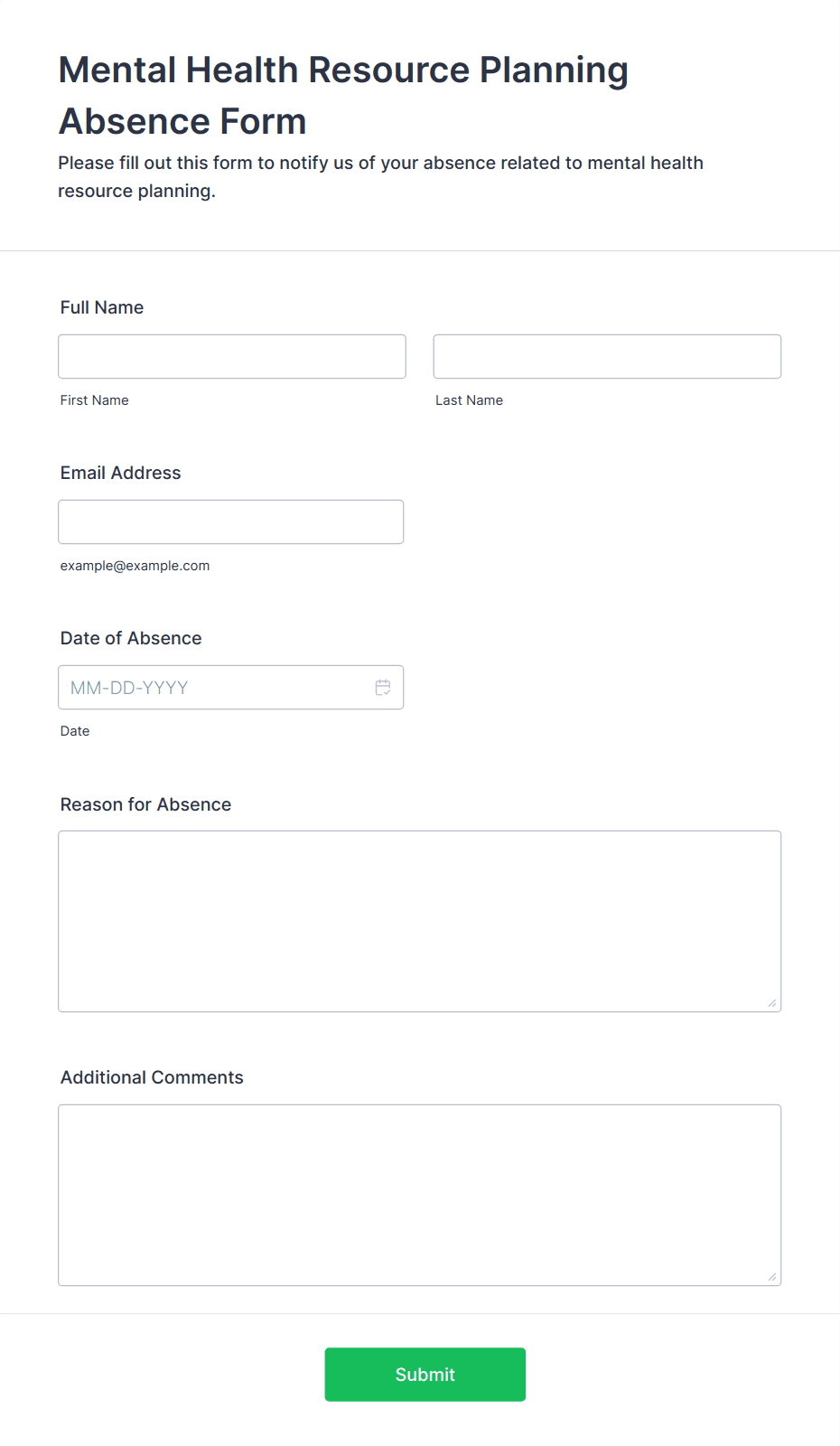The image size is (840, 1446).
Task: Click inside the Additional Comments text area
Action: click(420, 1195)
